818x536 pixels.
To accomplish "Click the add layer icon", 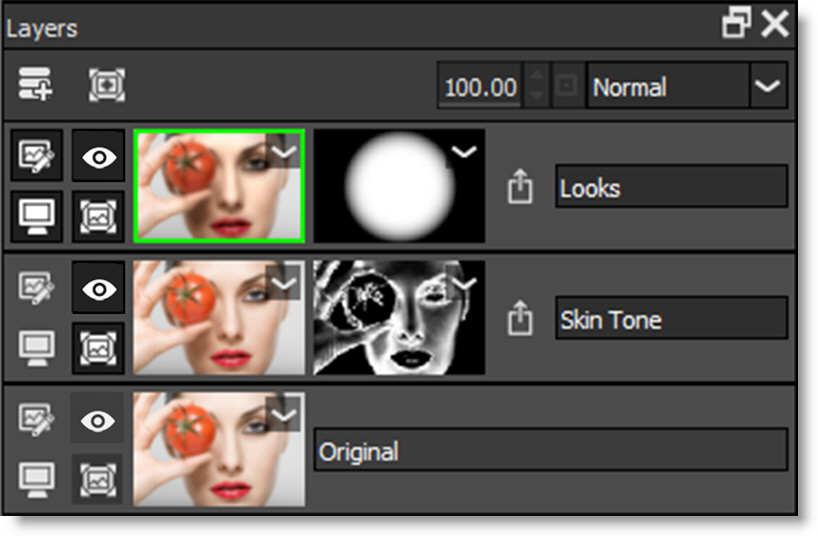I will [x=36, y=86].
